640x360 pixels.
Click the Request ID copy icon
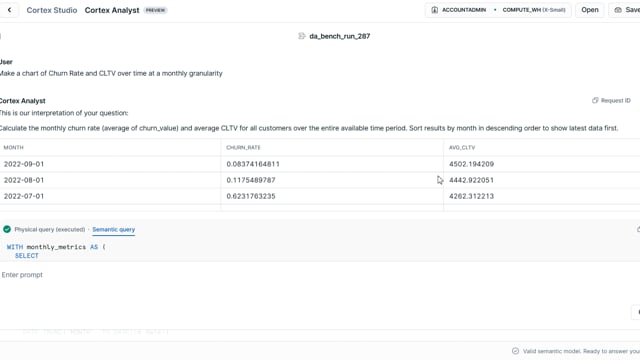[x=595, y=100]
